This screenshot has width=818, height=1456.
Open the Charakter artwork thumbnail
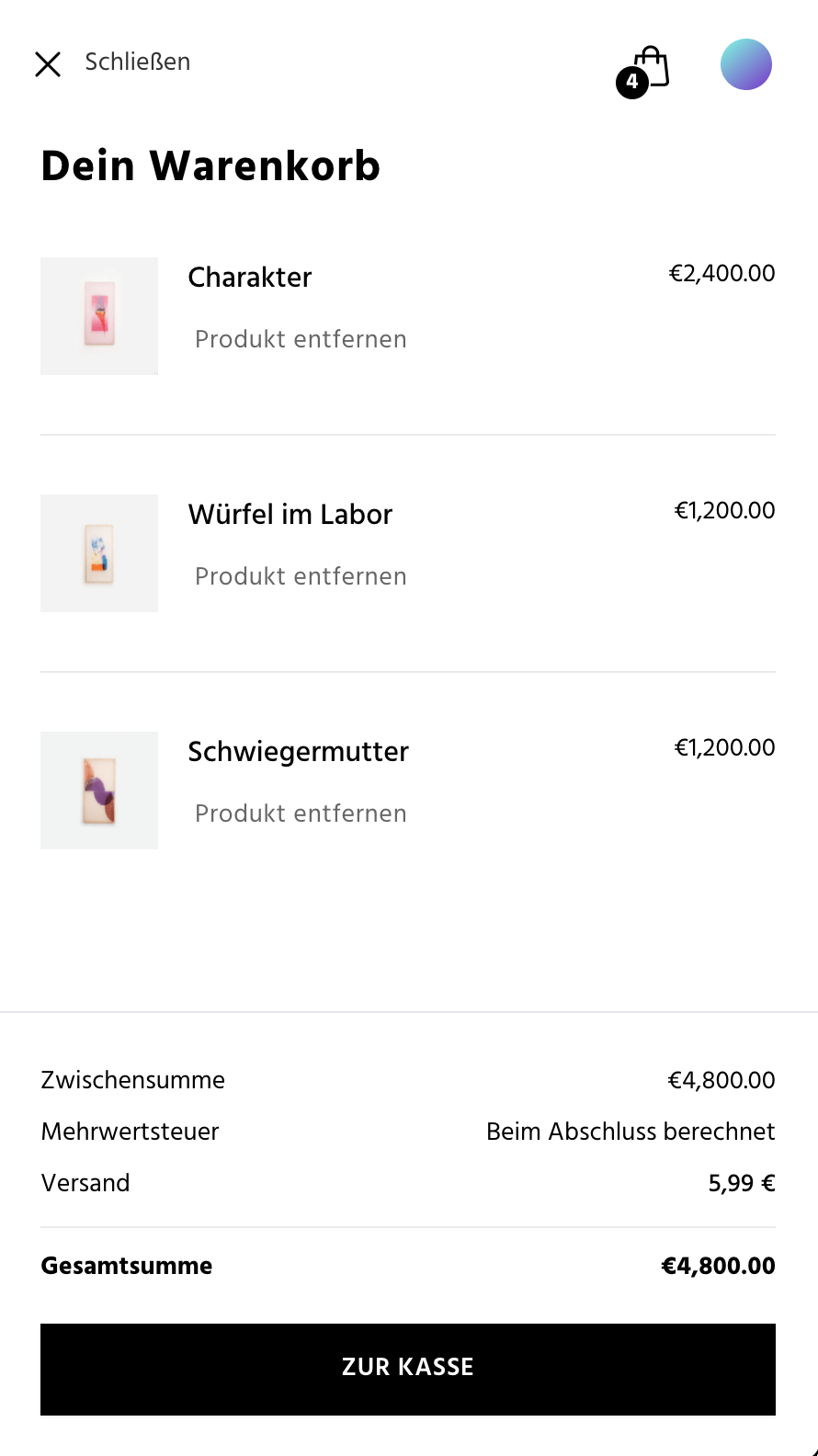99,316
